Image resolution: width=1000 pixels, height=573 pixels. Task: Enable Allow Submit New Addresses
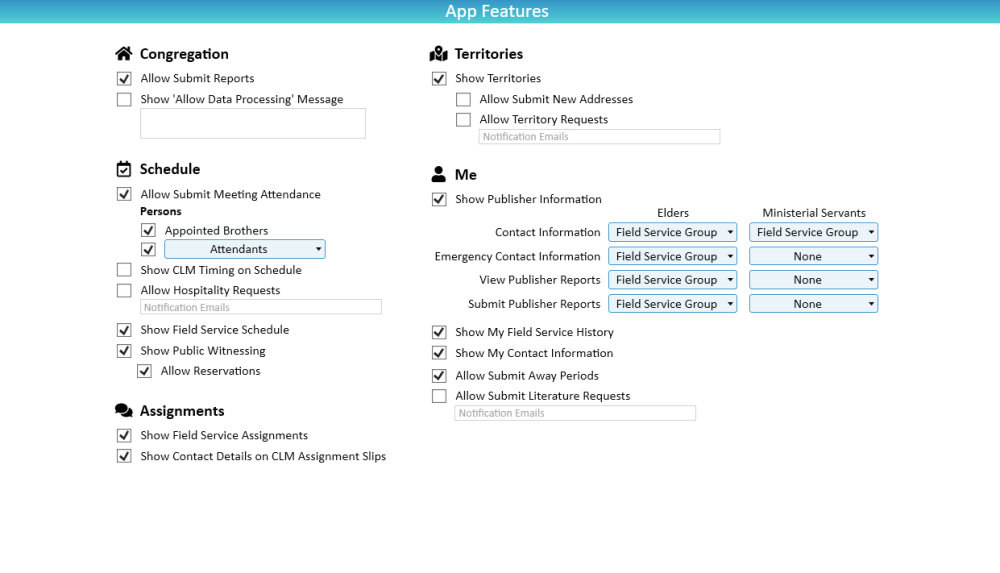pos(463,100)
